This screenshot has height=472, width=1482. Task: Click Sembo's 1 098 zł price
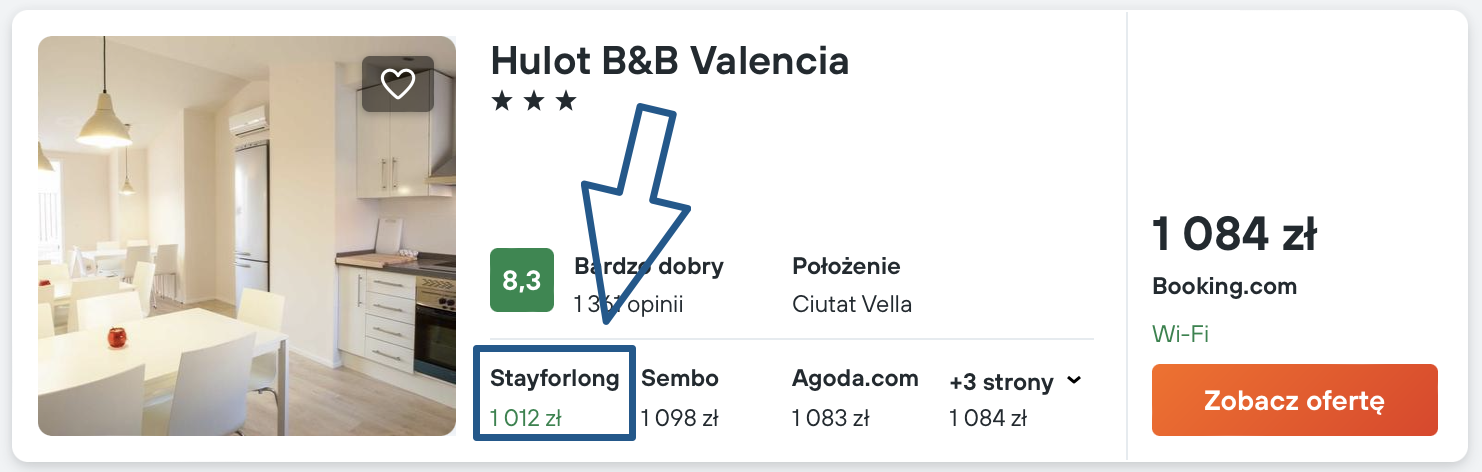click(680, 418)
